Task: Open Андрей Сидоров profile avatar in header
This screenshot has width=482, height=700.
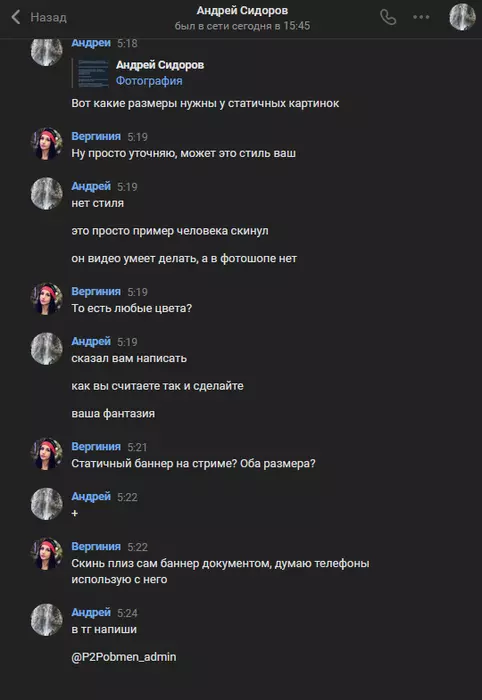Action: 462,17
